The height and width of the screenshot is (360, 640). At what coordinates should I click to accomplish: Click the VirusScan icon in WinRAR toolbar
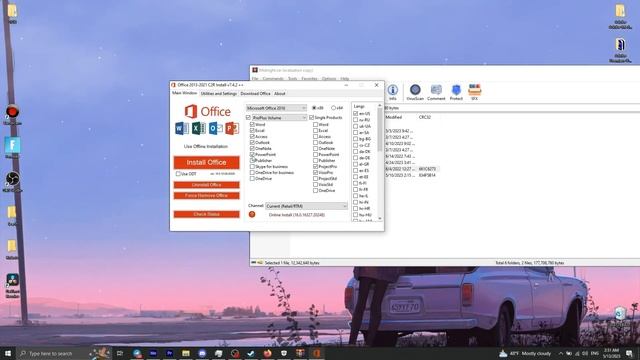pos(415,90)
